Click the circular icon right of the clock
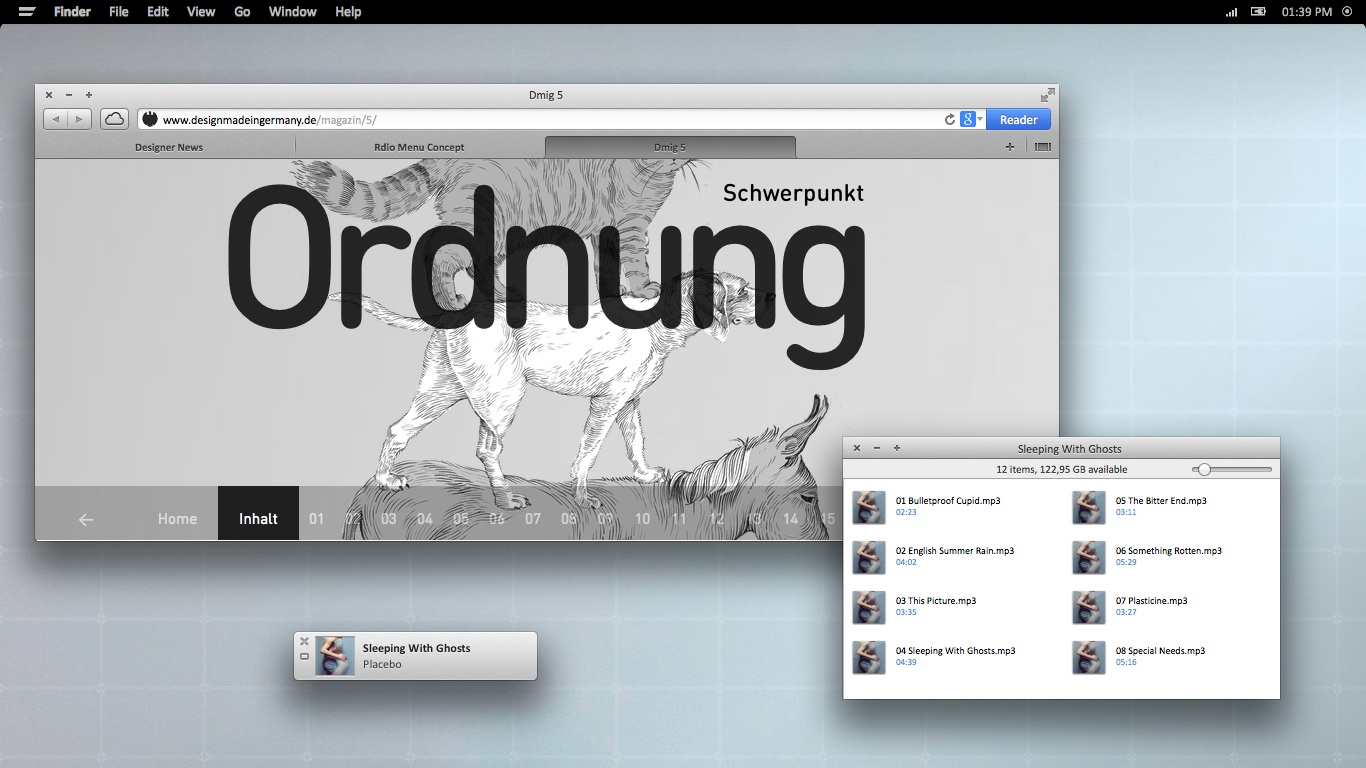Screen dimensions: 1366x768 1346,12
